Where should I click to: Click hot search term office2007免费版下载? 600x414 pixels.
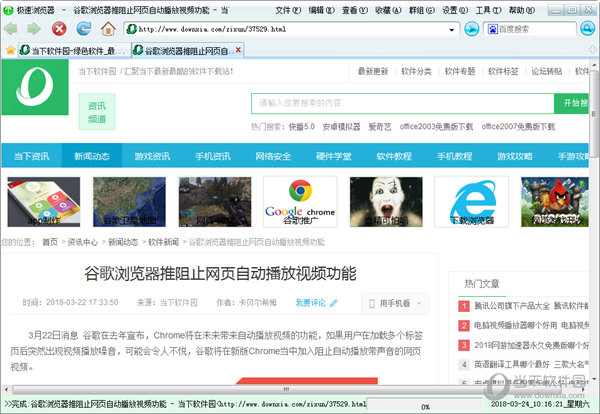click(518, 127)
